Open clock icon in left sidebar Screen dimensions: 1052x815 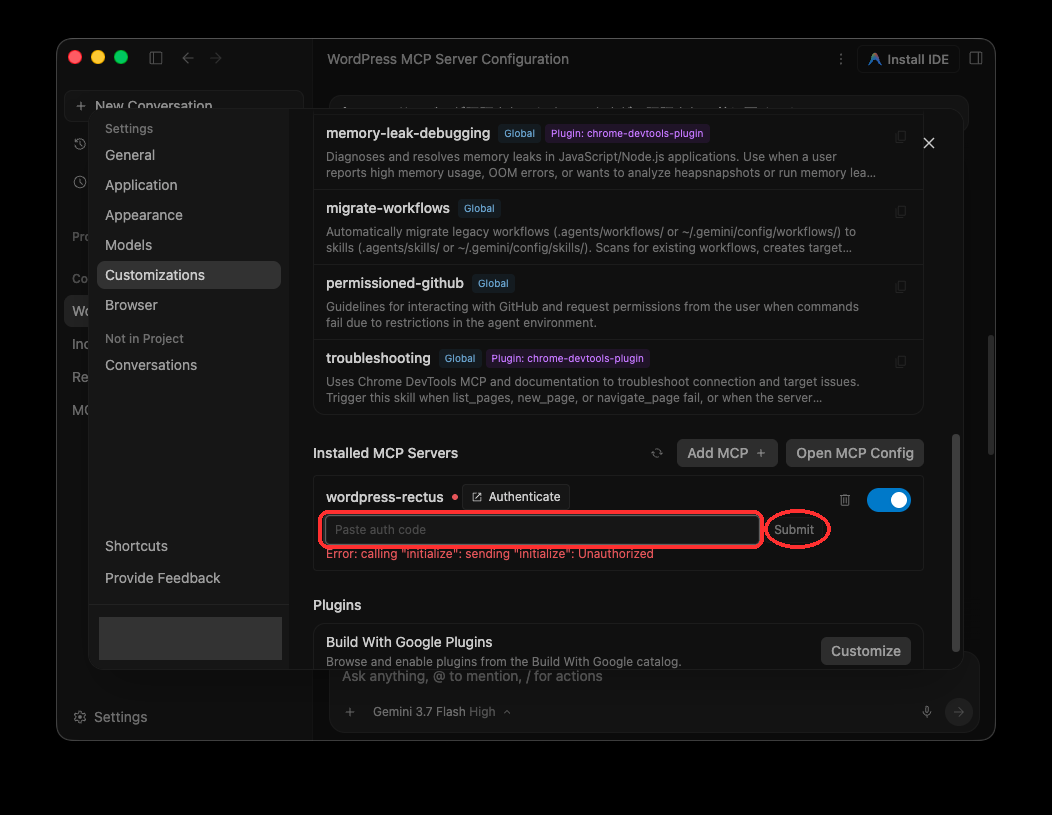[x=80, y=182]
